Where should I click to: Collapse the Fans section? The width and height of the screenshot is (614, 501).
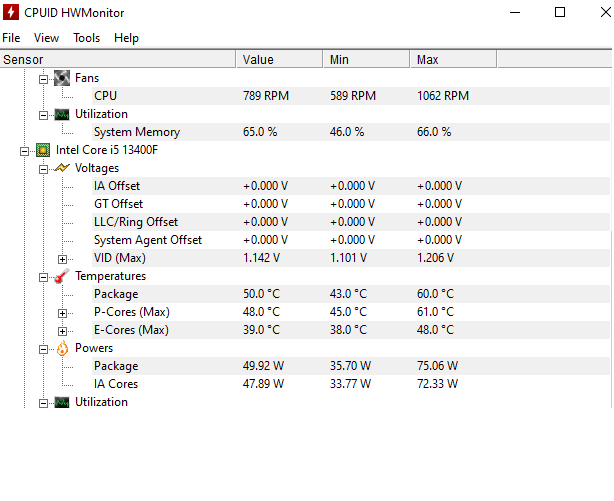point(43,79)
